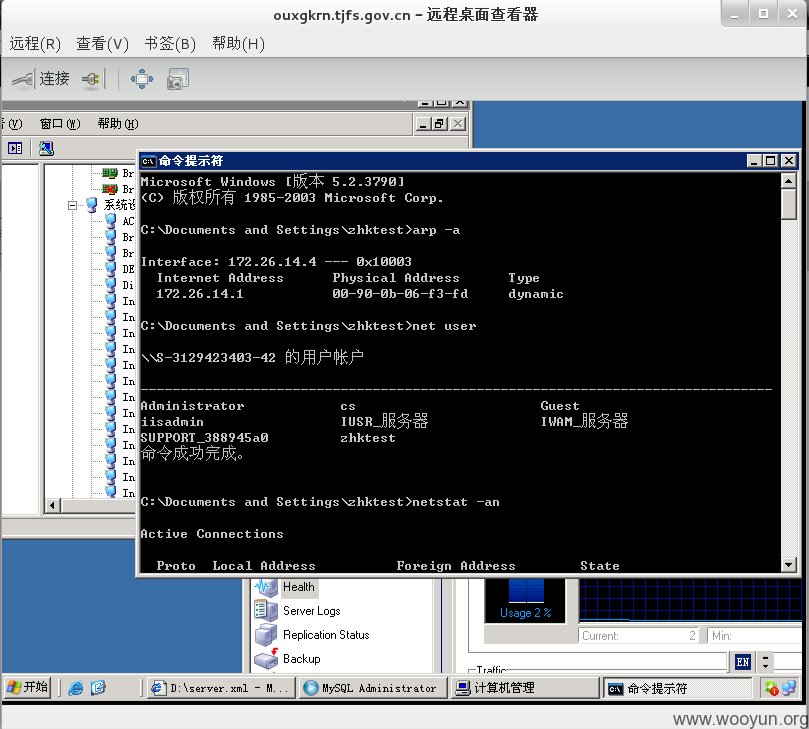Click the iisadmin account name

pyautogui.click(x=172, y=422)
